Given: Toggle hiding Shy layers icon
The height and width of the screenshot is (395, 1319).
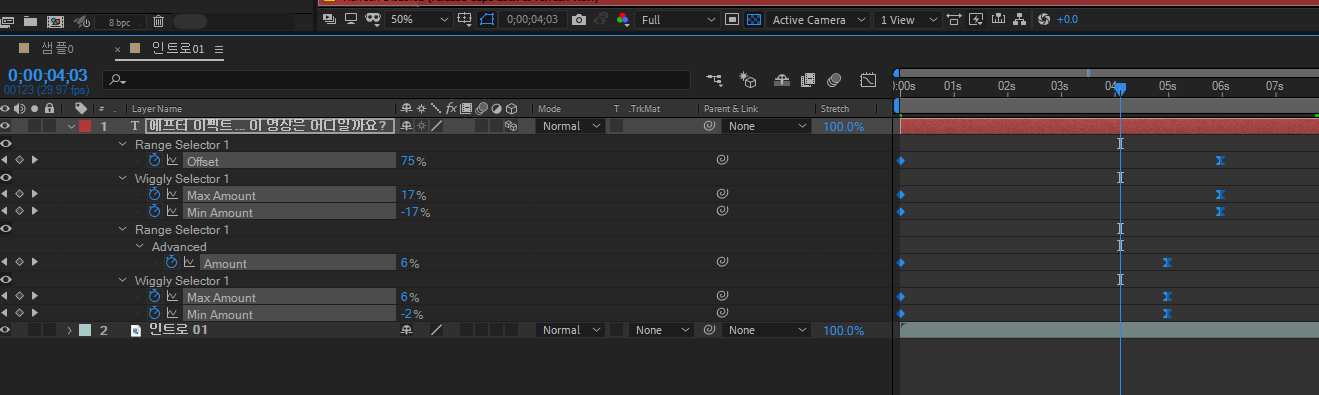Looking at the screenshot, I should click(x=782, y=80).
